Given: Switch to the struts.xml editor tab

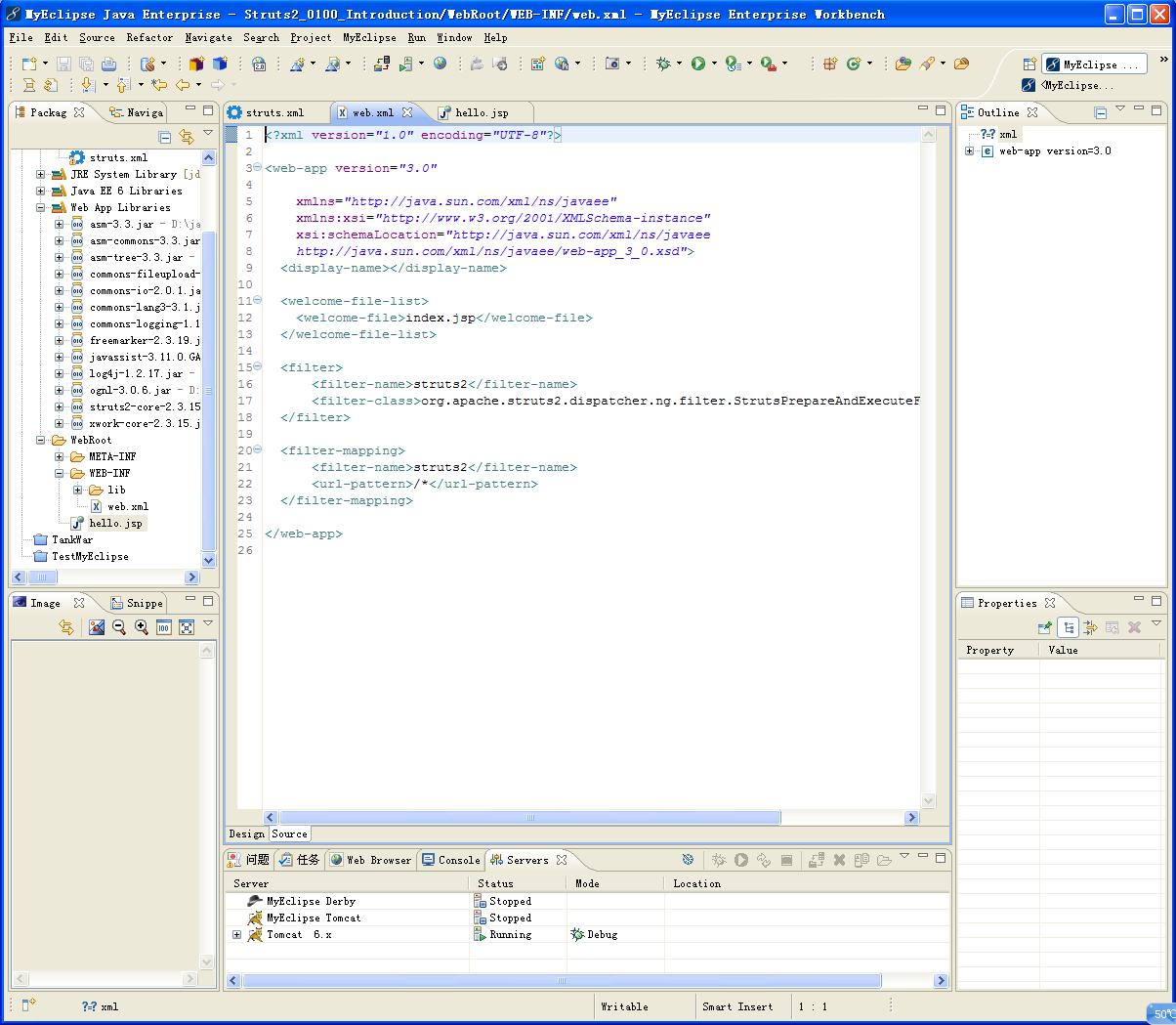Looking at the screenshot, I should pyautogui.click(x=274, y=112).
